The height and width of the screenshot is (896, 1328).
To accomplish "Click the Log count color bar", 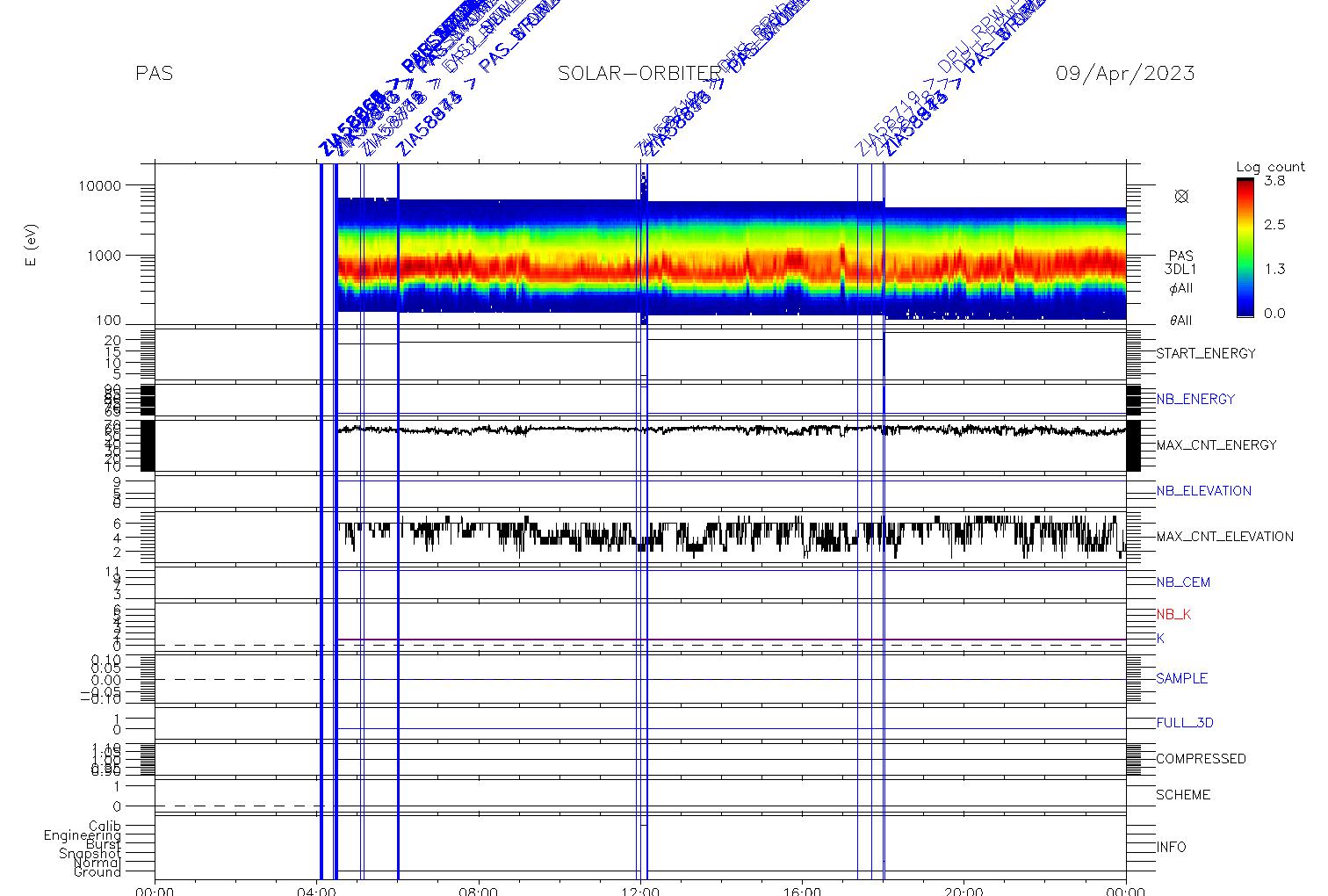I will click(1245, 248).
